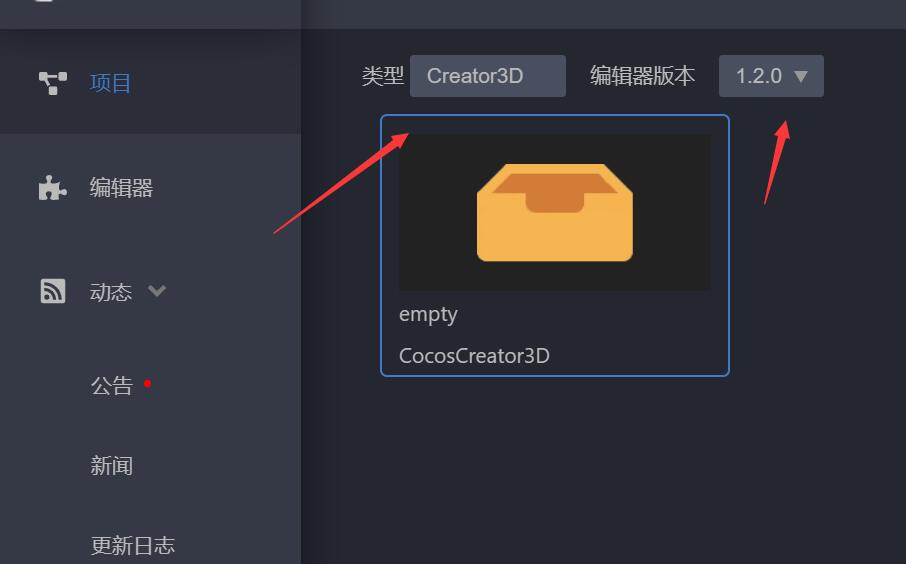Click the Creator3D type field

pos(488,76)
